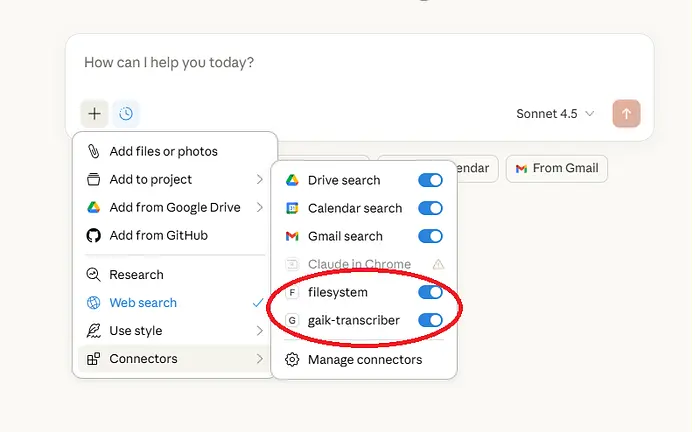Click the plus attachment button
The height and width of the screenshot is (432, 700).
(94, 114)
